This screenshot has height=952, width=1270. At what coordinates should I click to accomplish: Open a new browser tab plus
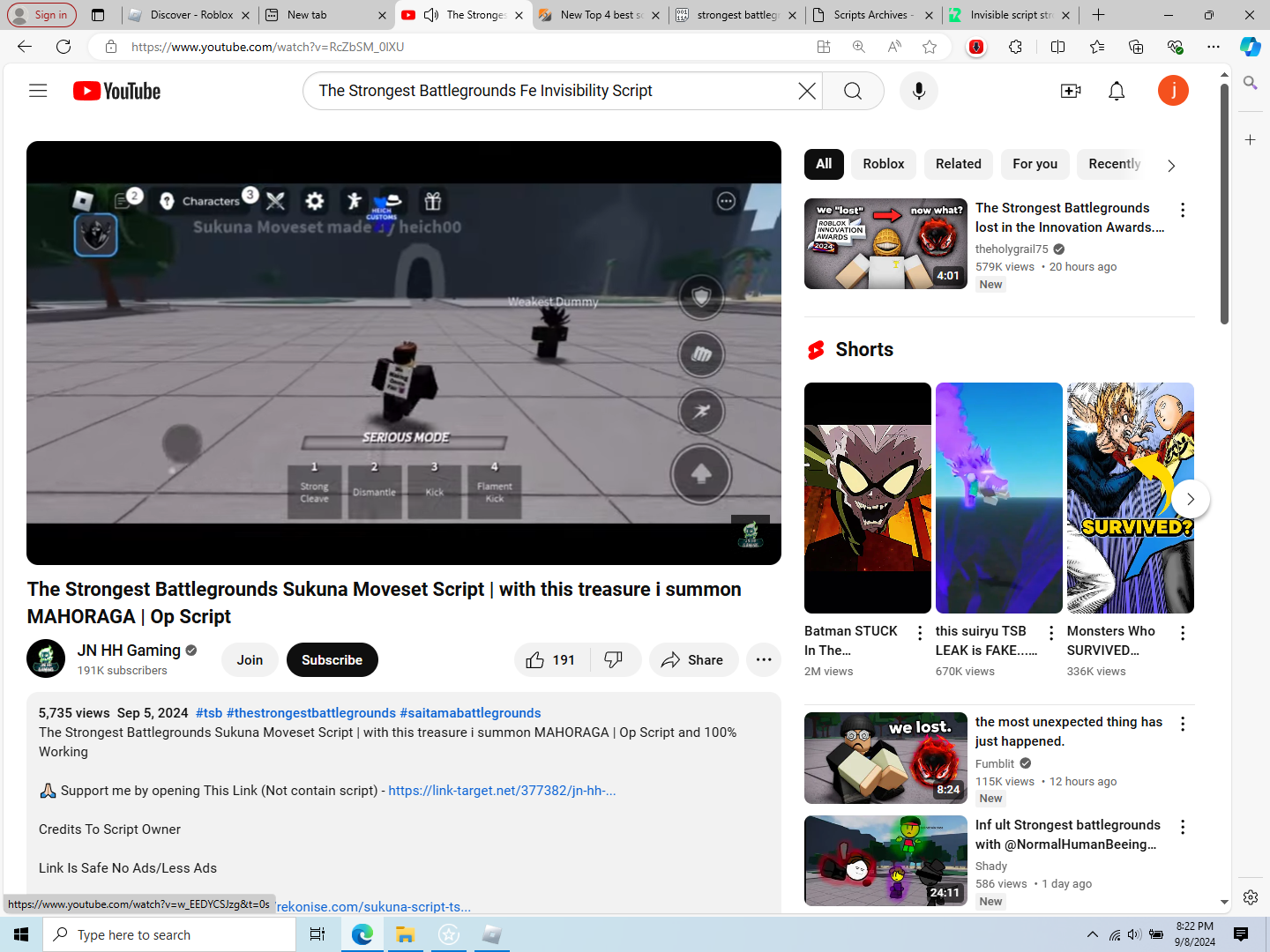pyautogui.click(x=1098, y=15)
